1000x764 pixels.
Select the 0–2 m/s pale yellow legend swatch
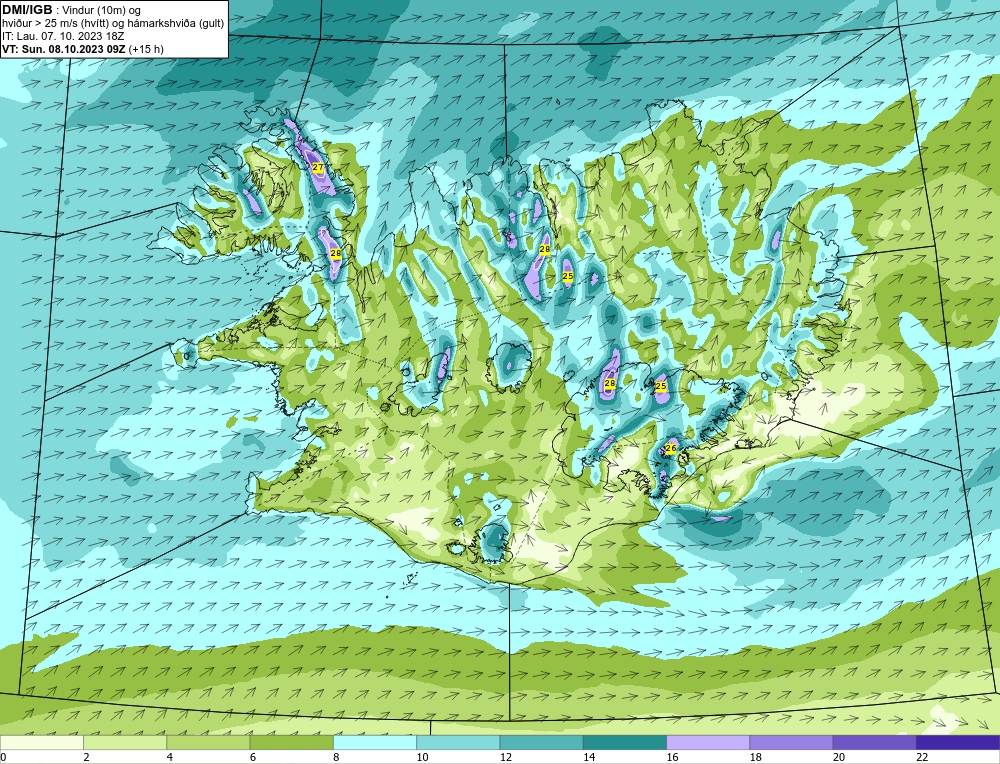click(x=42, y=742)
